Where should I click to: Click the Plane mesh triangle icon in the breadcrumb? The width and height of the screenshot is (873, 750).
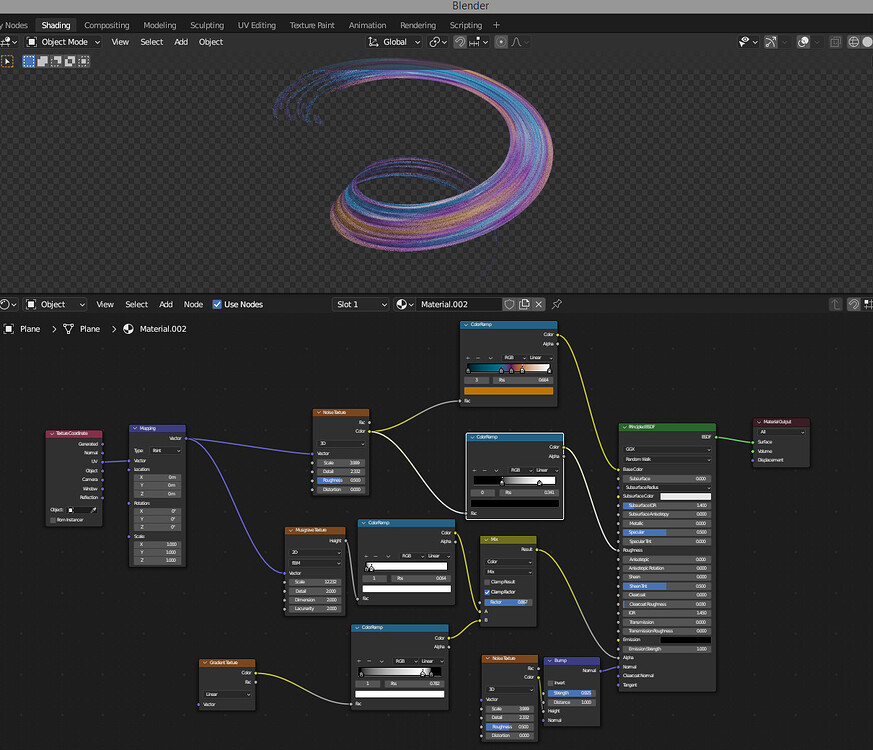coord(68,329)
